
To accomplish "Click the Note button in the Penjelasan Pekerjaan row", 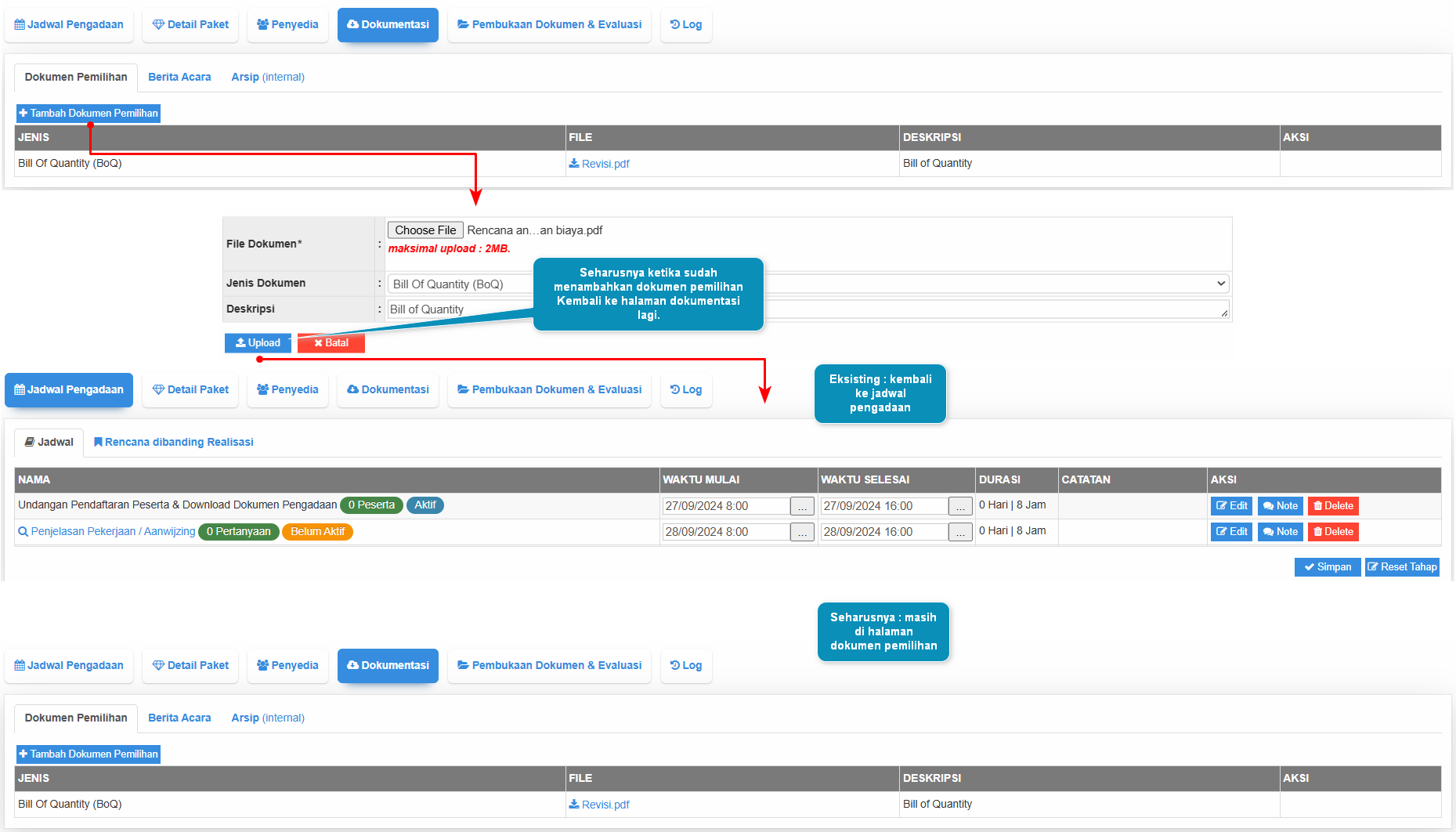I will tap(1281, 531).
